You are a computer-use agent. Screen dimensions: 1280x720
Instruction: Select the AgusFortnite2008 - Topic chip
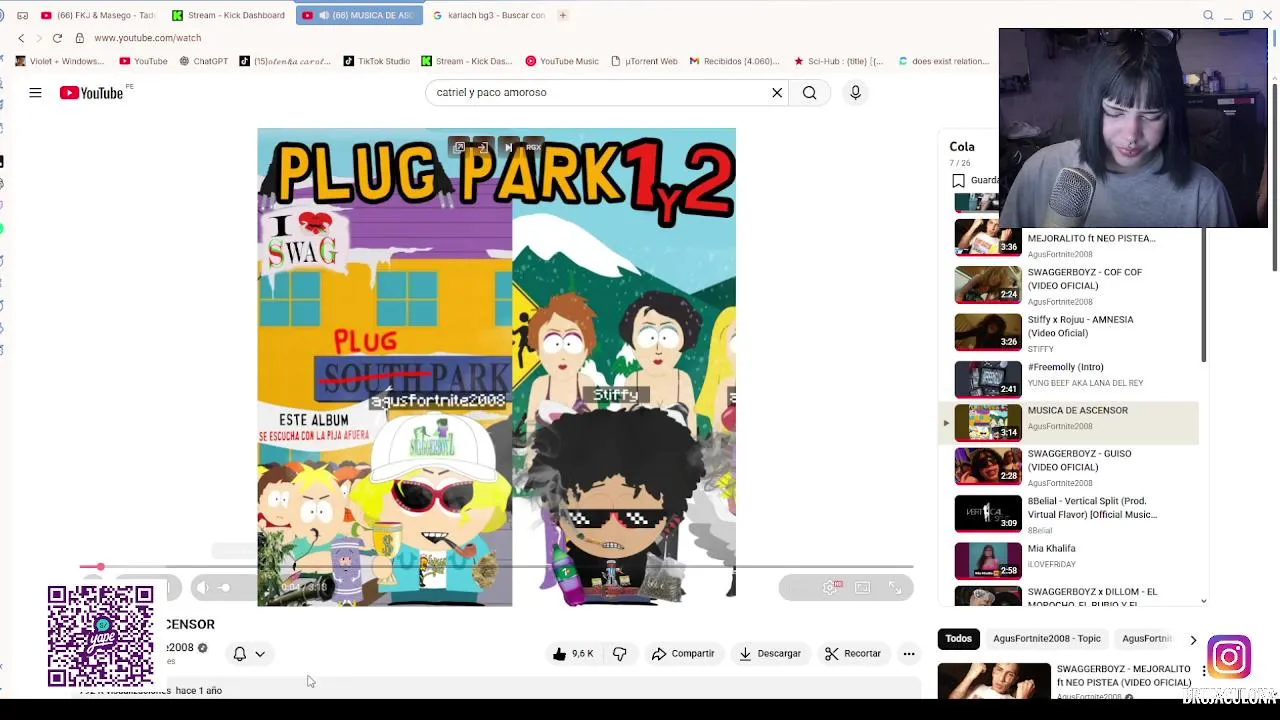[1047, 639]
